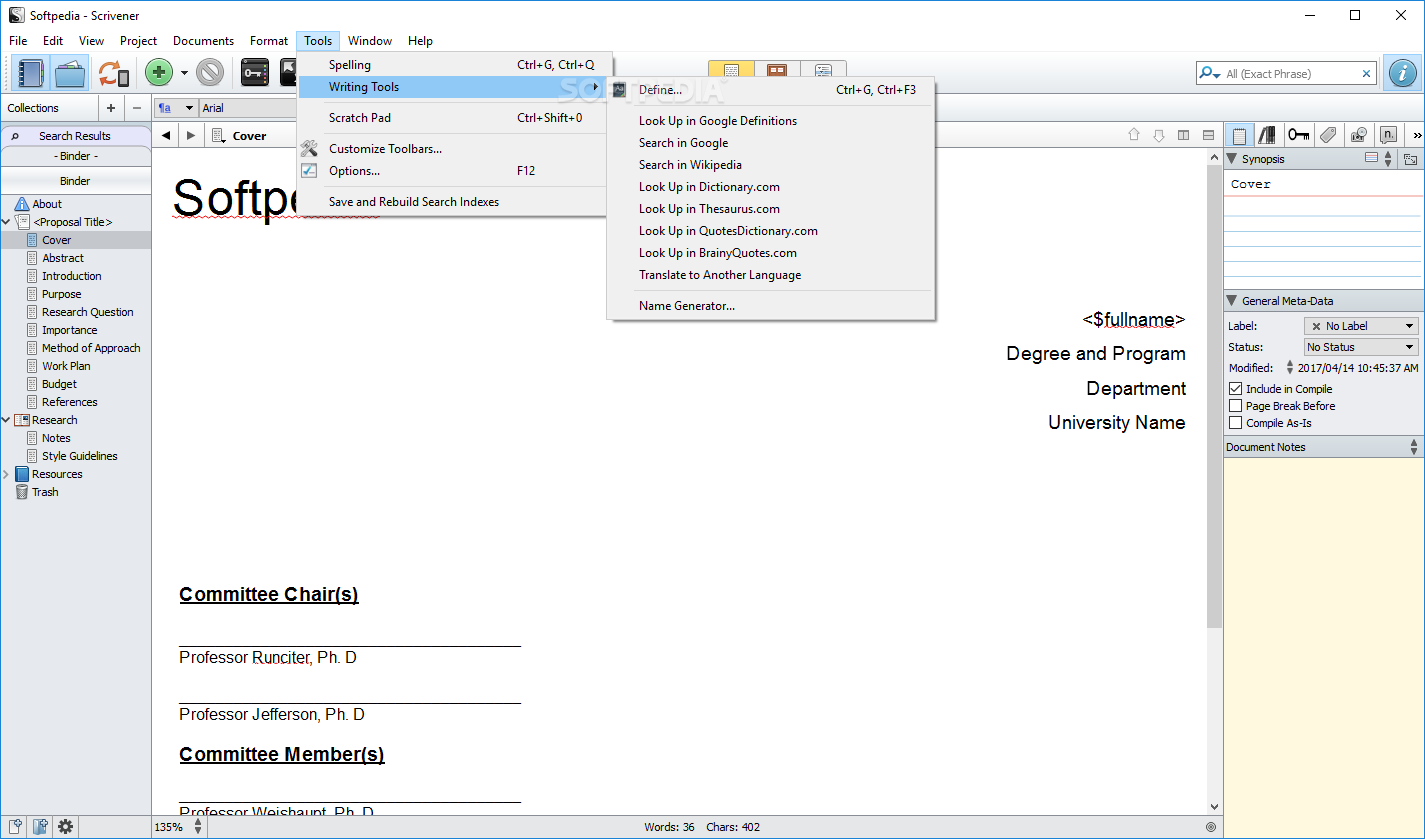Go forward in document history

191,135
